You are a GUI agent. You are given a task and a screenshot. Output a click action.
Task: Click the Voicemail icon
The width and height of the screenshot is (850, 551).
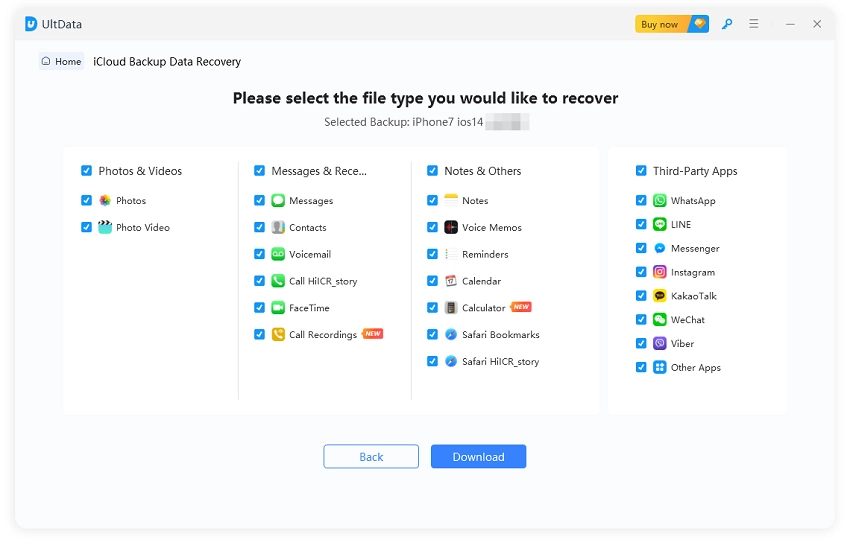pos(278,254)
